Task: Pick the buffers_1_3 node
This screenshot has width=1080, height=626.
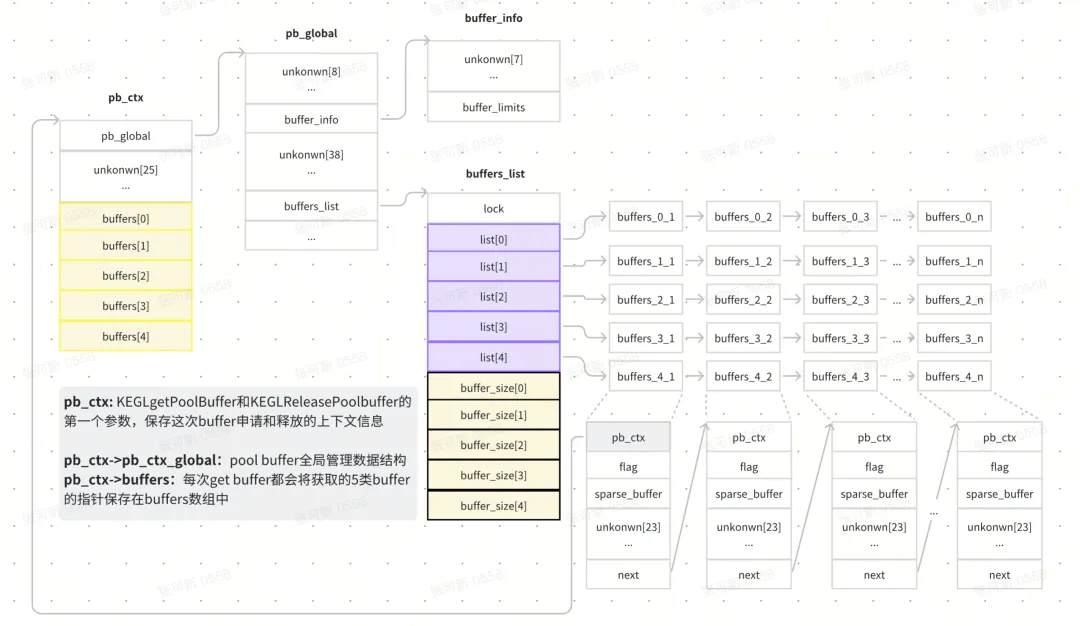Action: (840, 261)
